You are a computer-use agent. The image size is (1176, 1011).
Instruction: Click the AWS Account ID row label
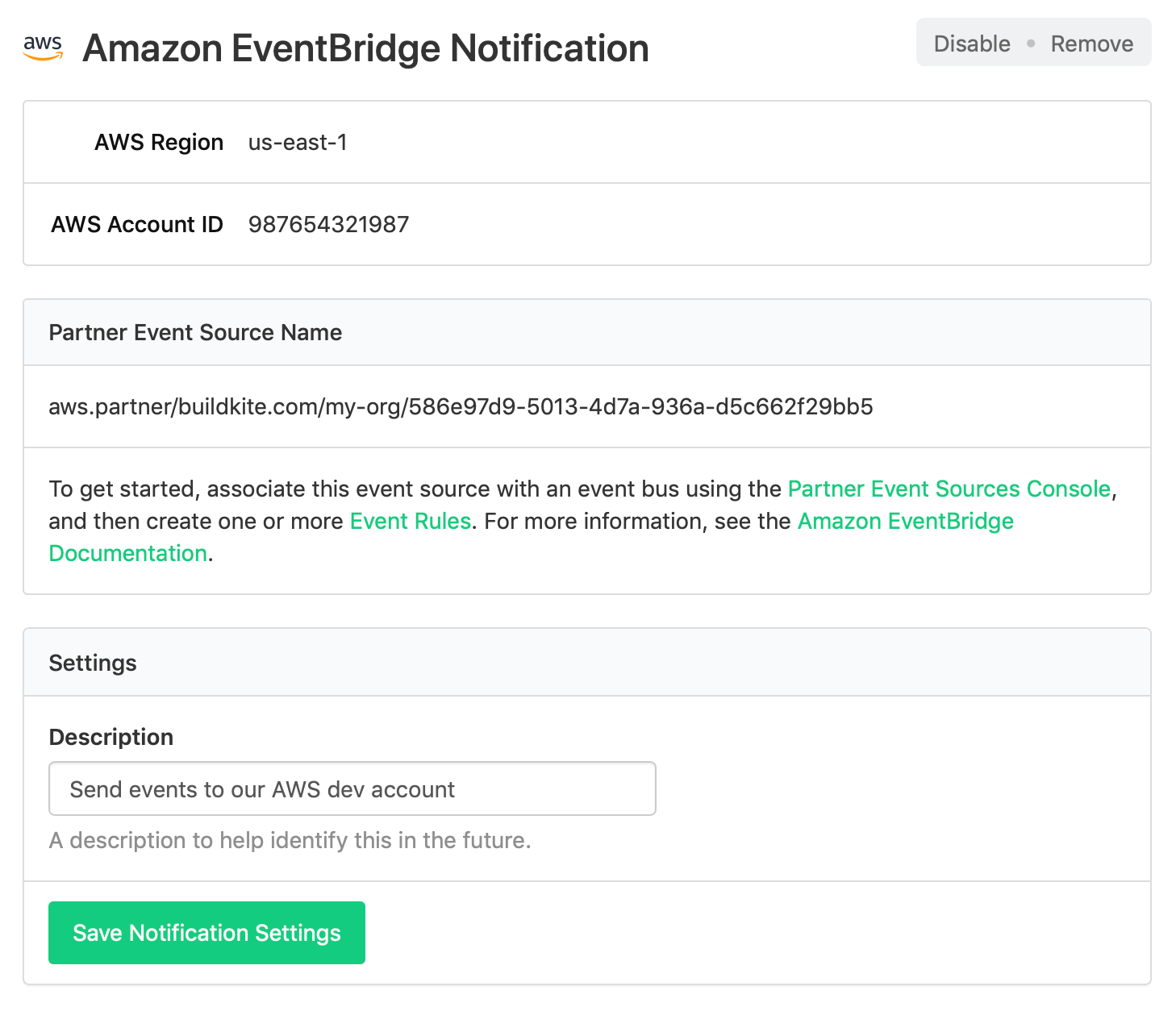point(136,224)
